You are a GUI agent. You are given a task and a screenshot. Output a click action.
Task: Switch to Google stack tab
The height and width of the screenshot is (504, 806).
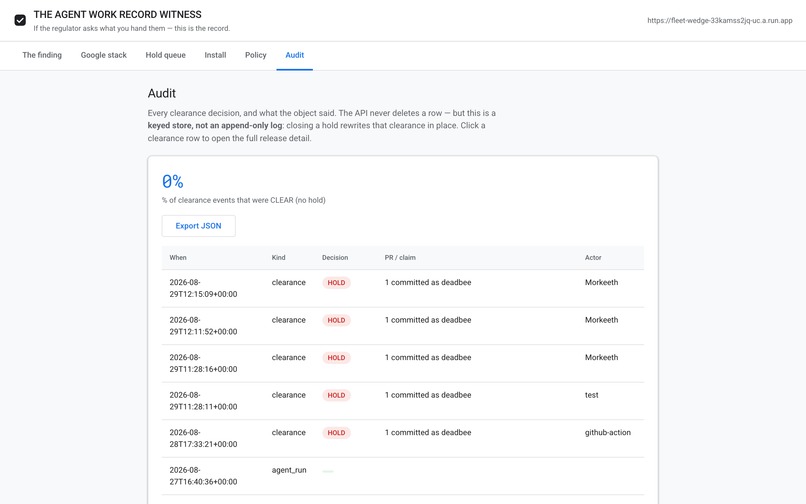click(x=103, y=55)
